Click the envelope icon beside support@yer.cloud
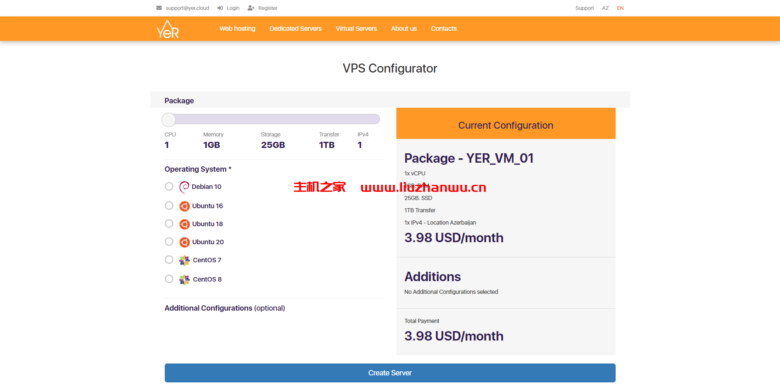 point(159,8)
